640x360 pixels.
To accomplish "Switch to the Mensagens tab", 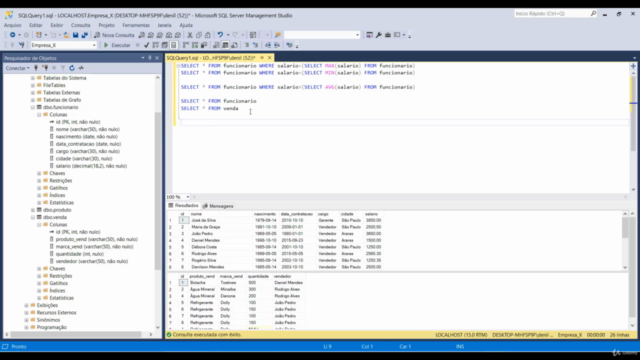I will pyautogui.click(x=218, y=206).
